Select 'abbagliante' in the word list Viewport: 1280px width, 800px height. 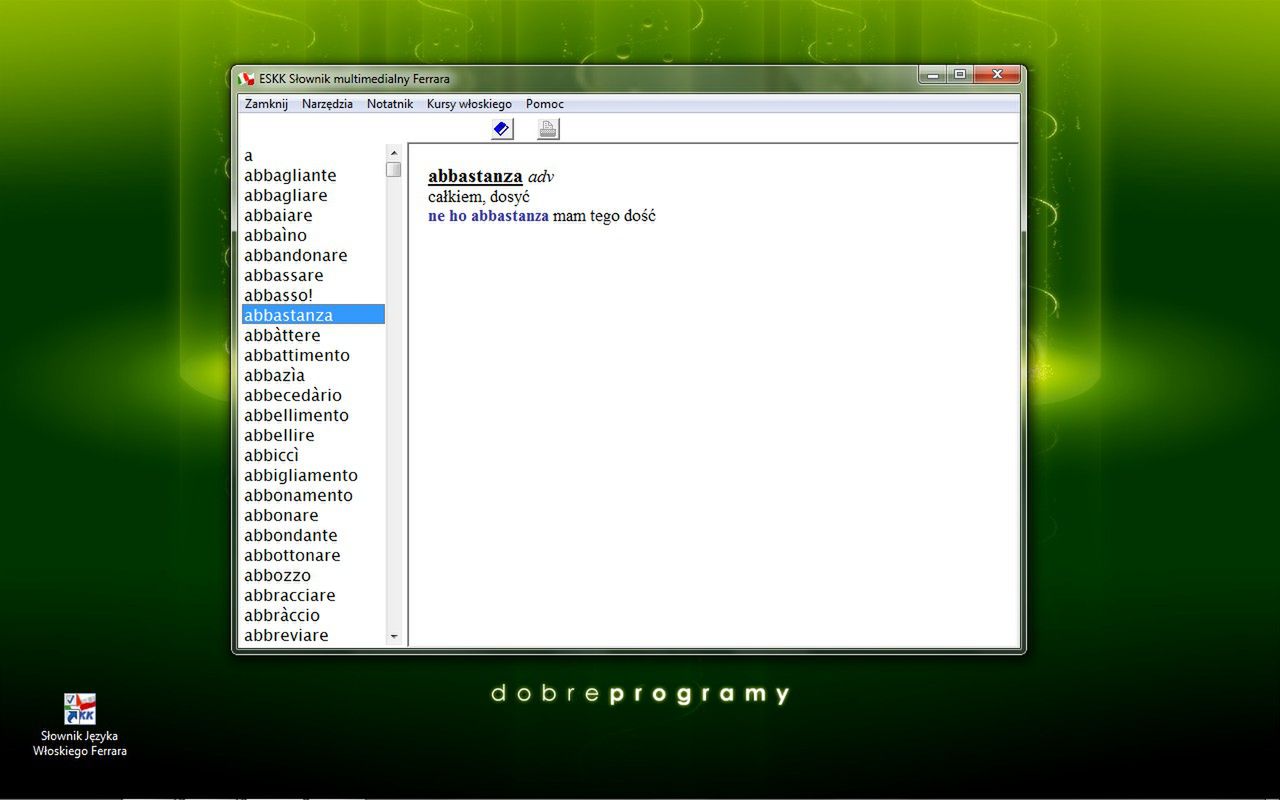pyautogui.click(x=313, y=175)
